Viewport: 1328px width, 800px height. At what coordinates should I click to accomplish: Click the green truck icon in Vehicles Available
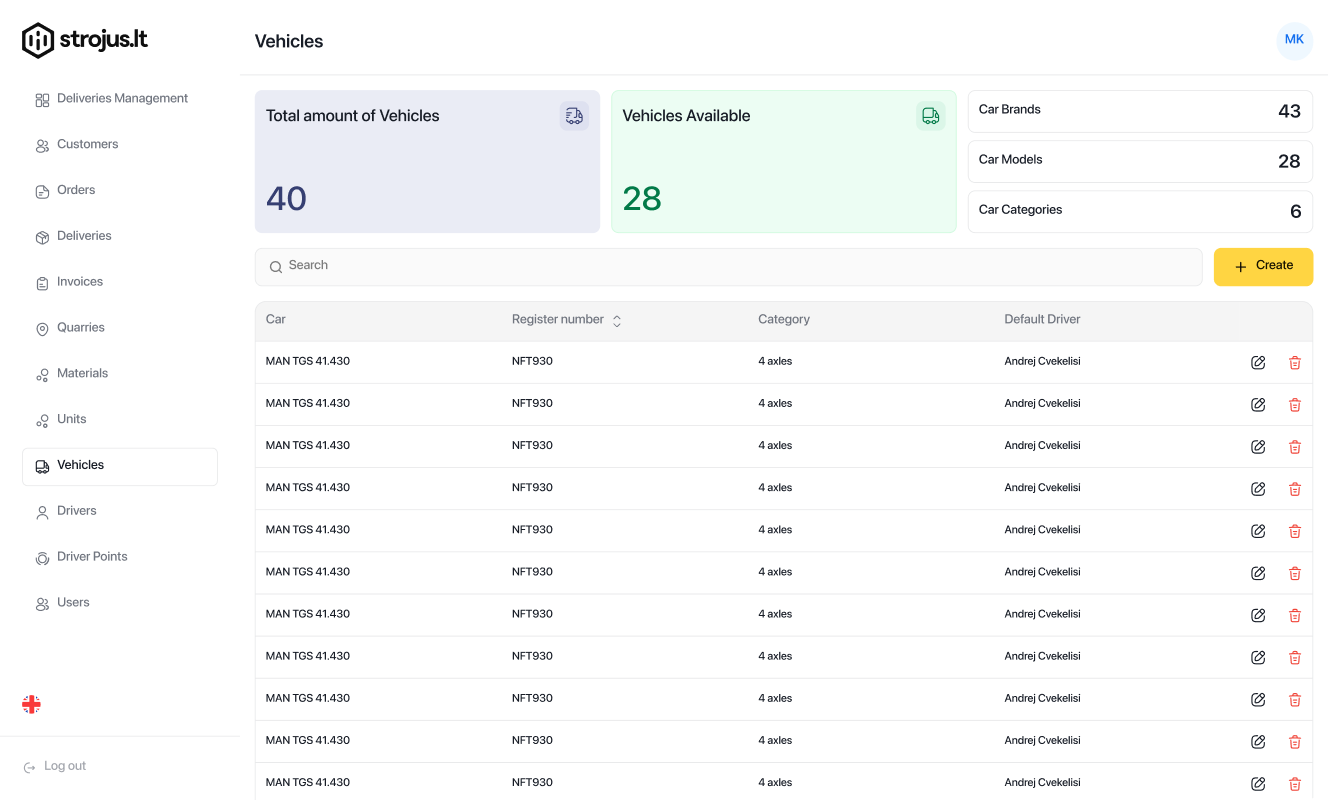[x=931, y=116]
